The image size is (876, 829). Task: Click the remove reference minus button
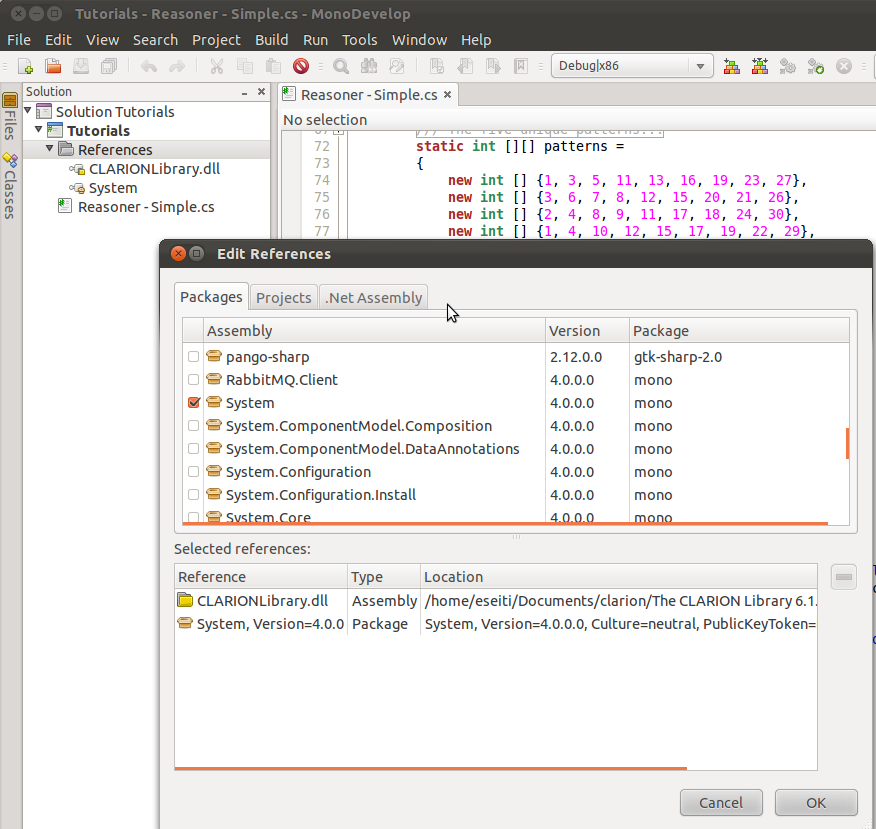pyautogui.click(x=843, y=577)
